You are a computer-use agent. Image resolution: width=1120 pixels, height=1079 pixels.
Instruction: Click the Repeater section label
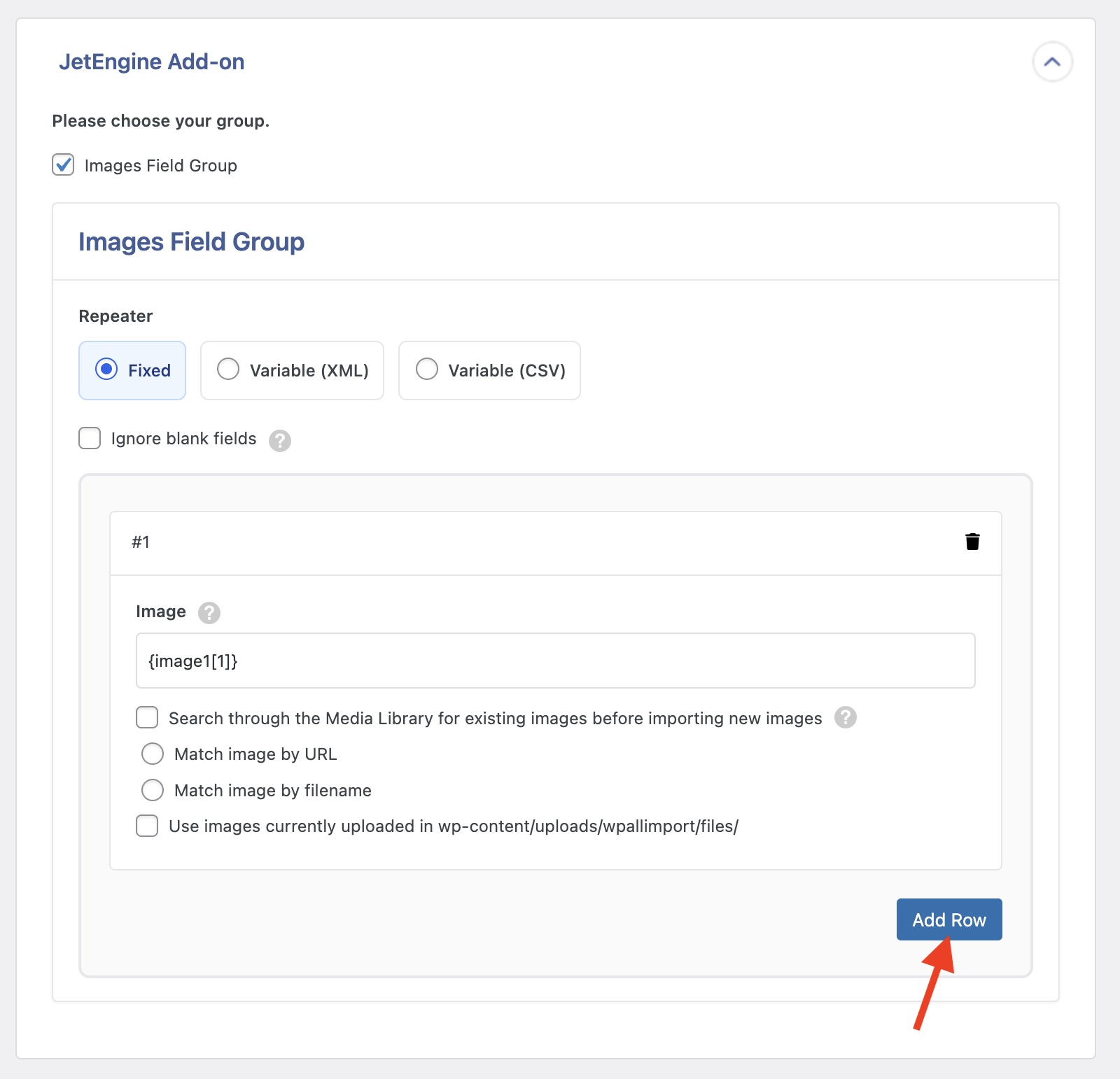coord(115,316)
